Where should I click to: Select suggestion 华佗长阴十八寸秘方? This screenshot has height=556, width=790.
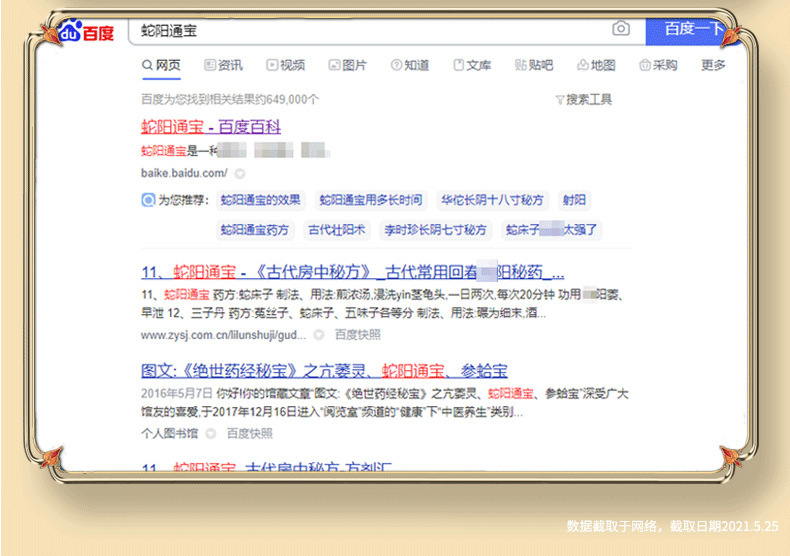492,200
